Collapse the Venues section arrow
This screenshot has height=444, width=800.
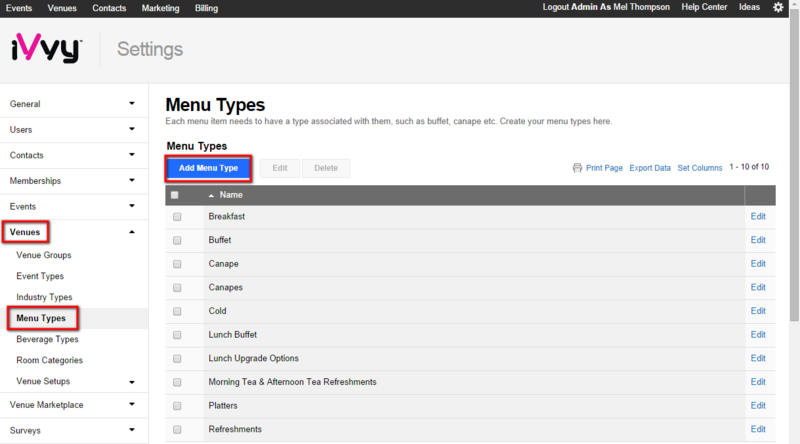[132, 232]
